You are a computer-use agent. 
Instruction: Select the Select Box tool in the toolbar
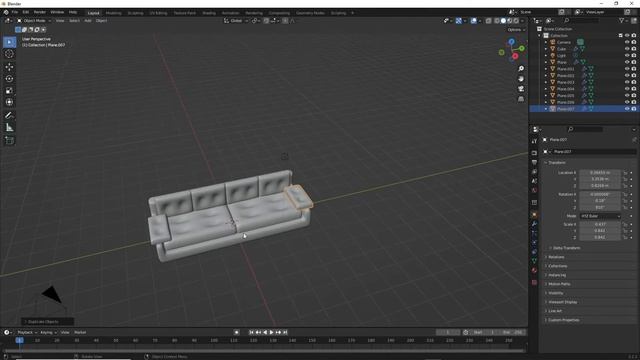9,42
